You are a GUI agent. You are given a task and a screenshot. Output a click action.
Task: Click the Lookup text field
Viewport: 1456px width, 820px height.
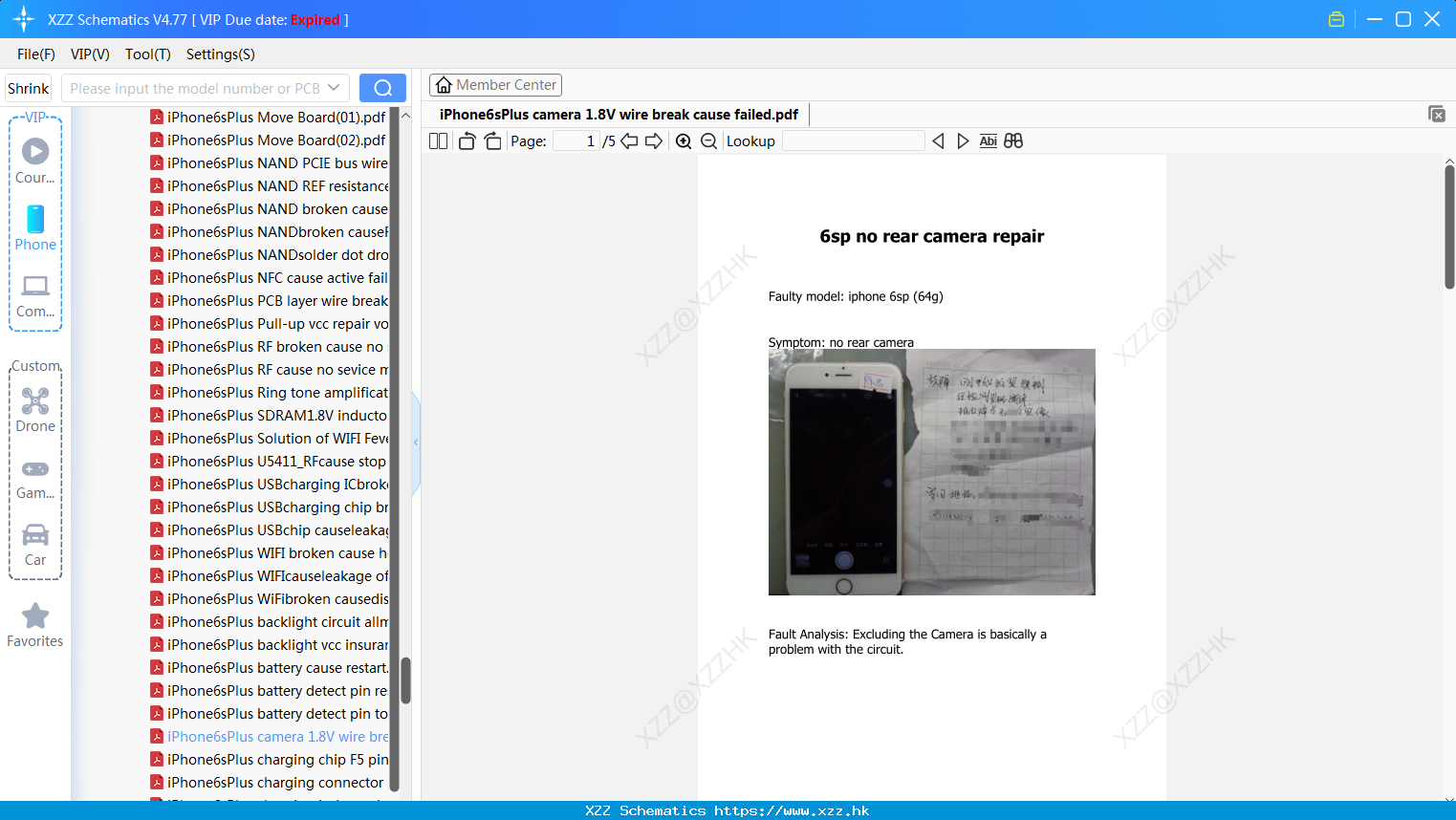[853, 141]
